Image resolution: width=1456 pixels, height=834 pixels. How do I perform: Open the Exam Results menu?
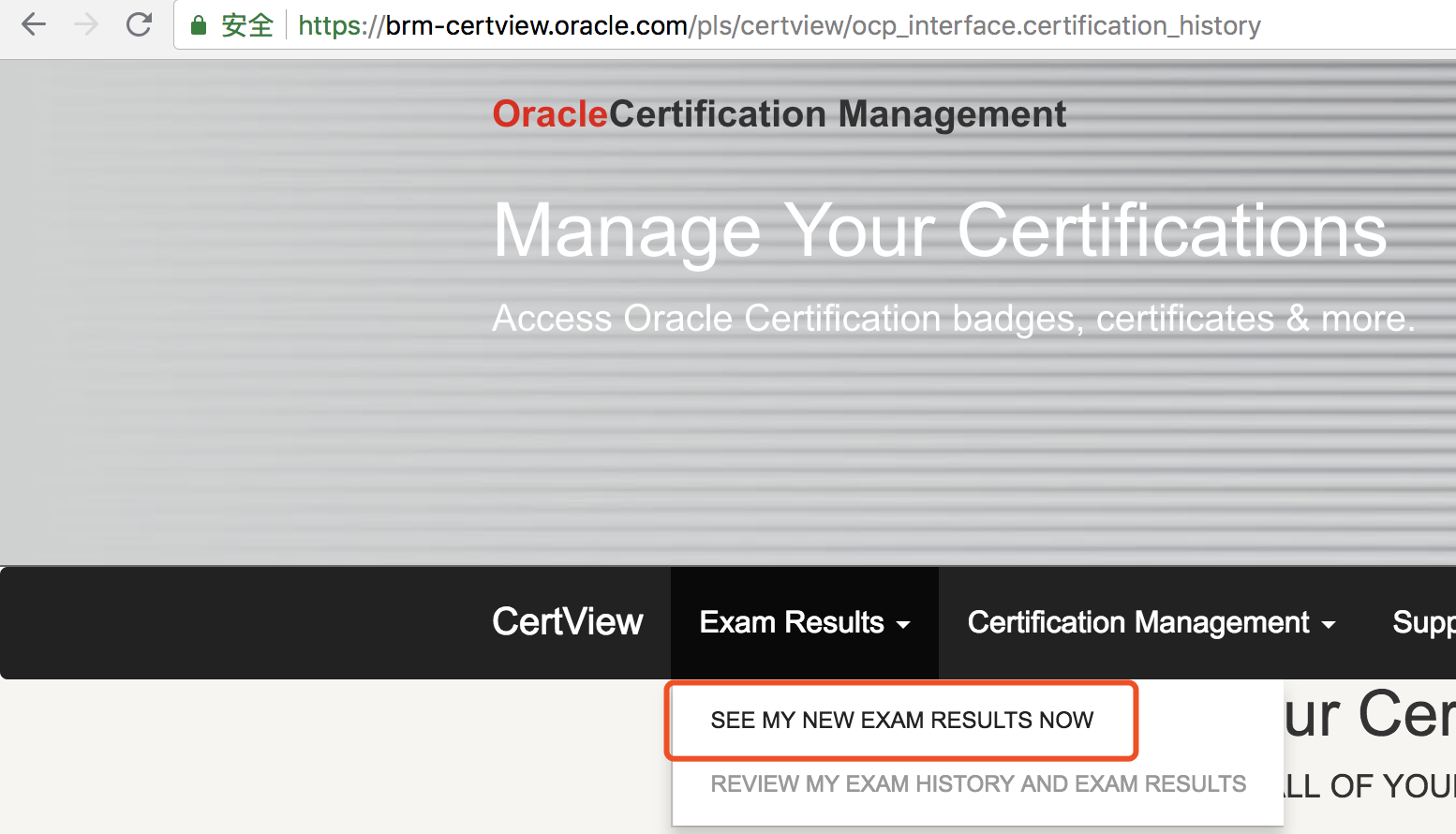(792, 622)
